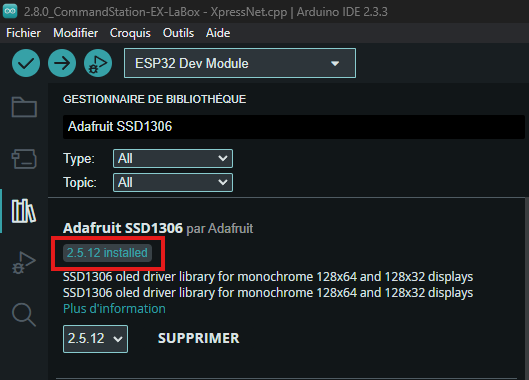The width and height of the screenshot is (529, 380).
Task: Follow the Plus d'information link
Action: click(114, 308)
